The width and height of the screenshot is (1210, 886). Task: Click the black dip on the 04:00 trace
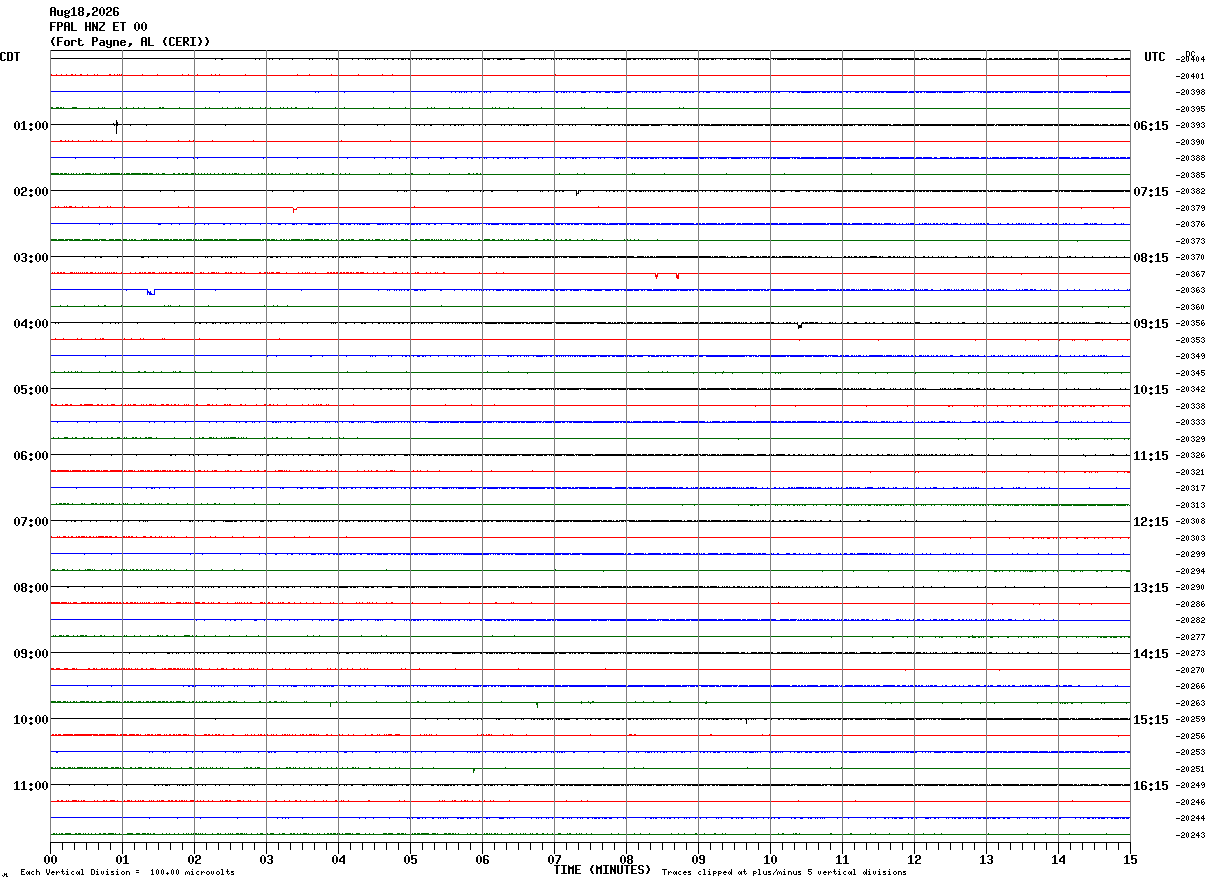point(800,325)
